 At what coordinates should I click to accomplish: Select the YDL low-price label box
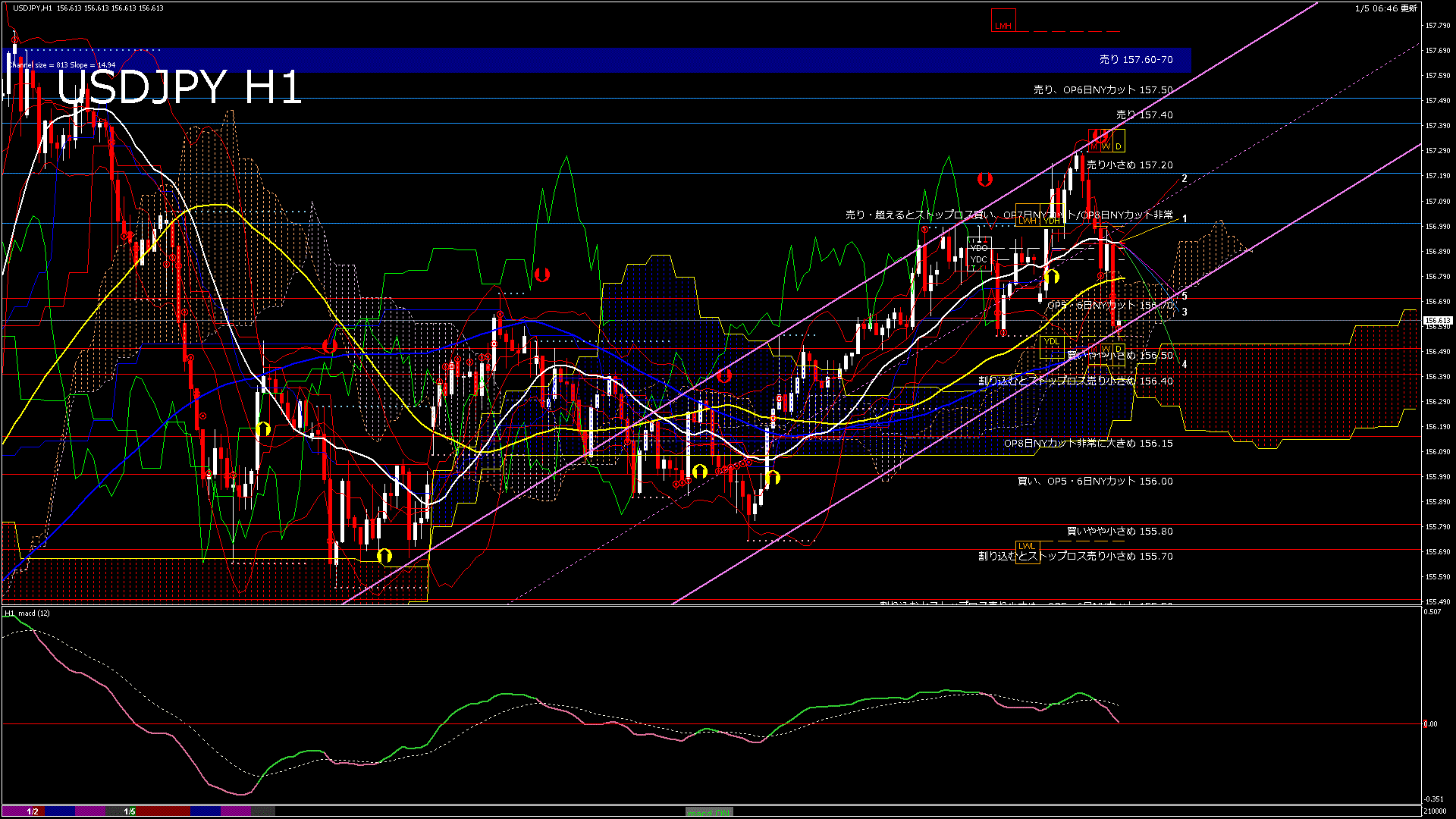pyautogui.click(x=1053, y=341)
